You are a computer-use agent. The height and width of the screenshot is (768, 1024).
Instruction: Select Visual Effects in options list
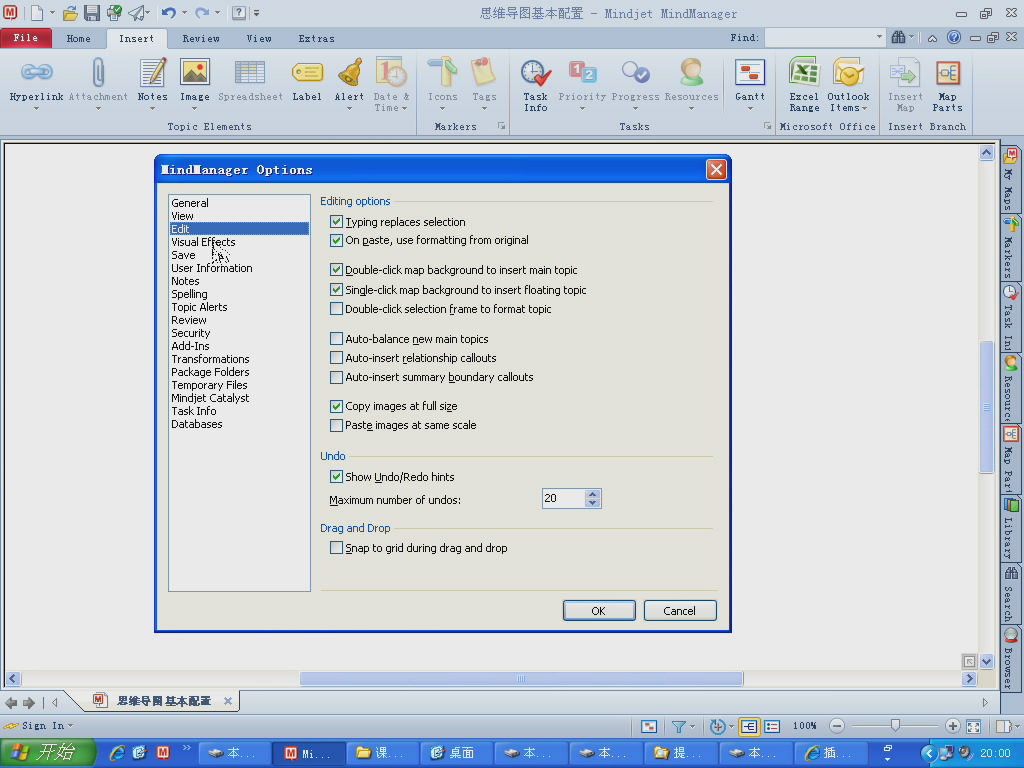(203, 242)
